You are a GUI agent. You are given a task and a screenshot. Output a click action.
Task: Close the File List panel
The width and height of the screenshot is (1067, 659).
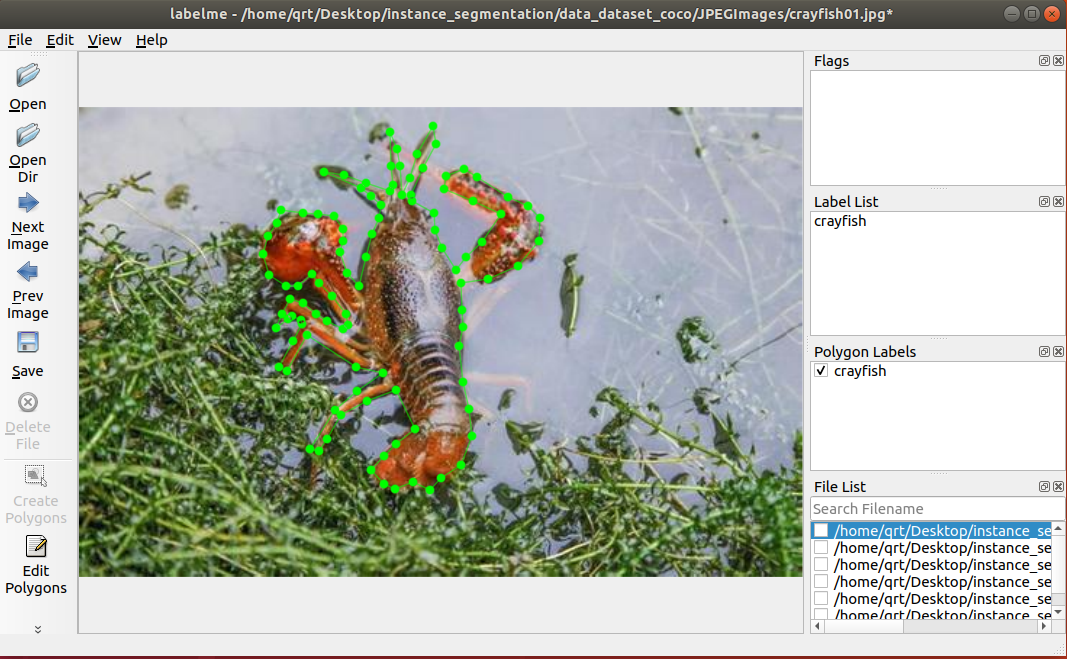click(1058, 487)
